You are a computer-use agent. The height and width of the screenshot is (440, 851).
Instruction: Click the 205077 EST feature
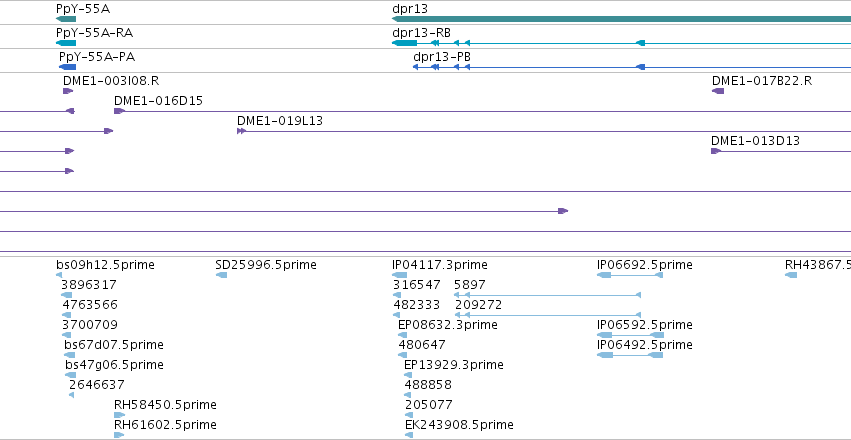[x=409, y=415]
